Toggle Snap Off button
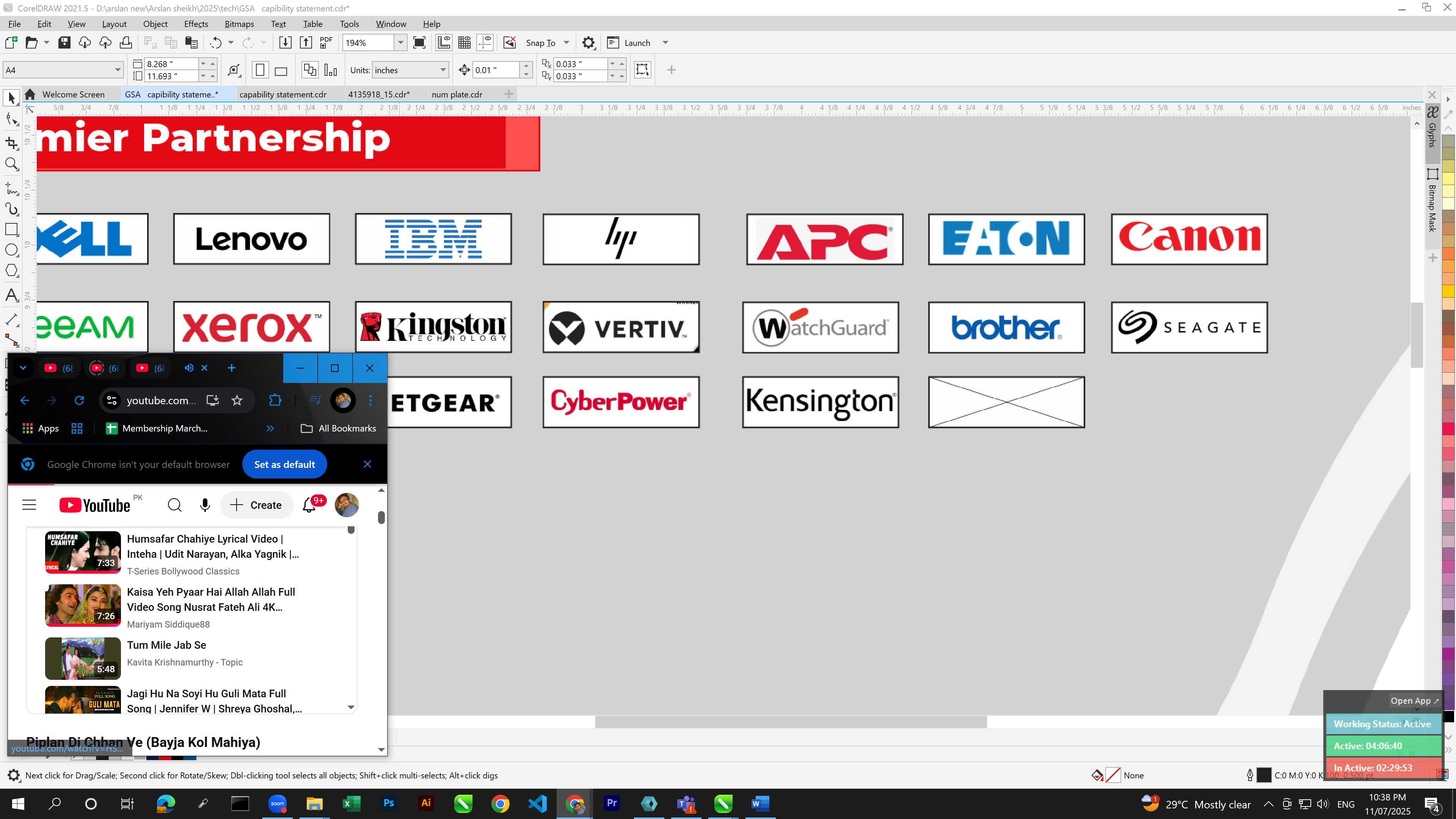1456x819 pixels. [510, 42]
